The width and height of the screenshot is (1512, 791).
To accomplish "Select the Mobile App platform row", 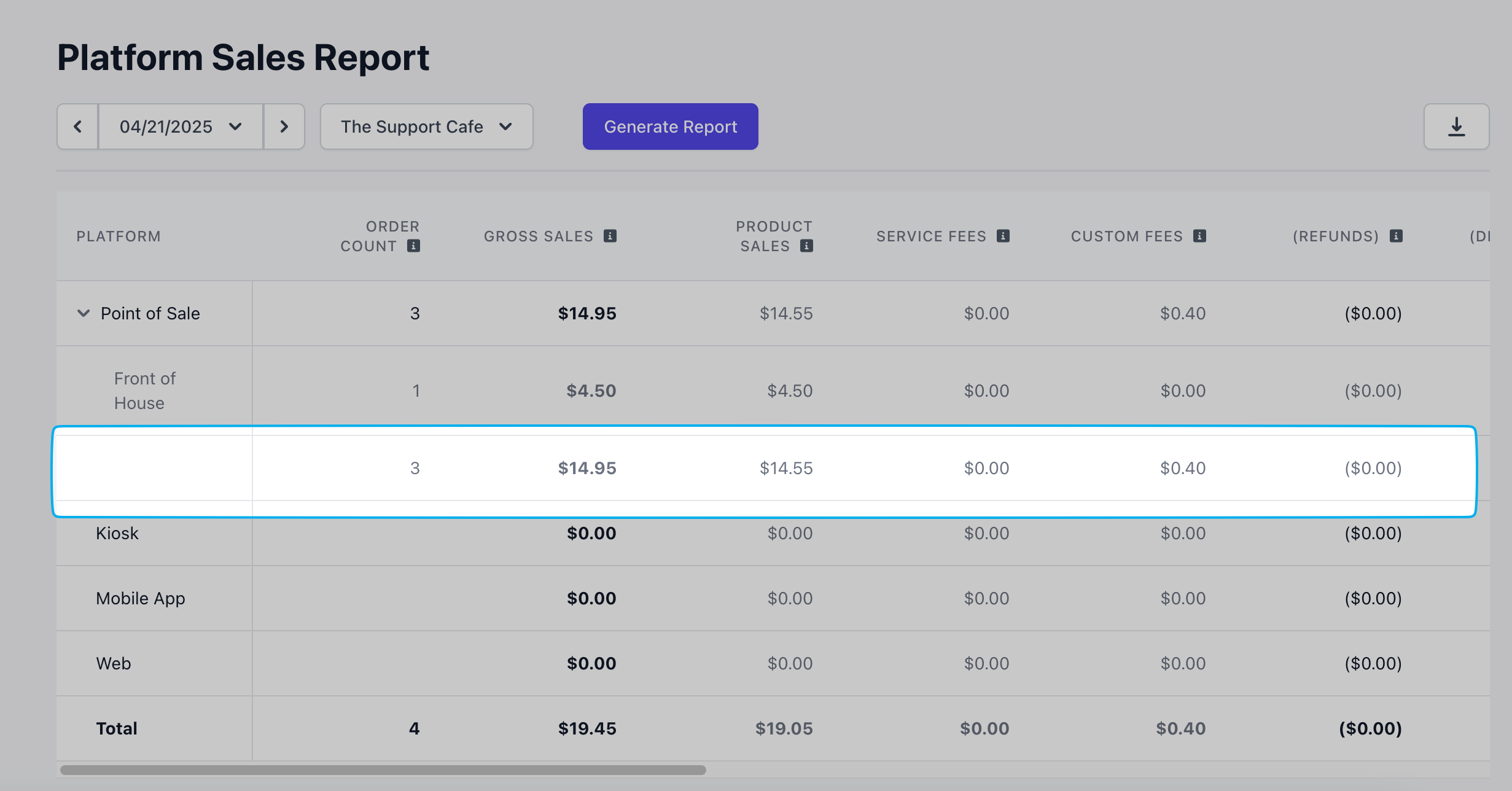I will (x=141, y=598).
